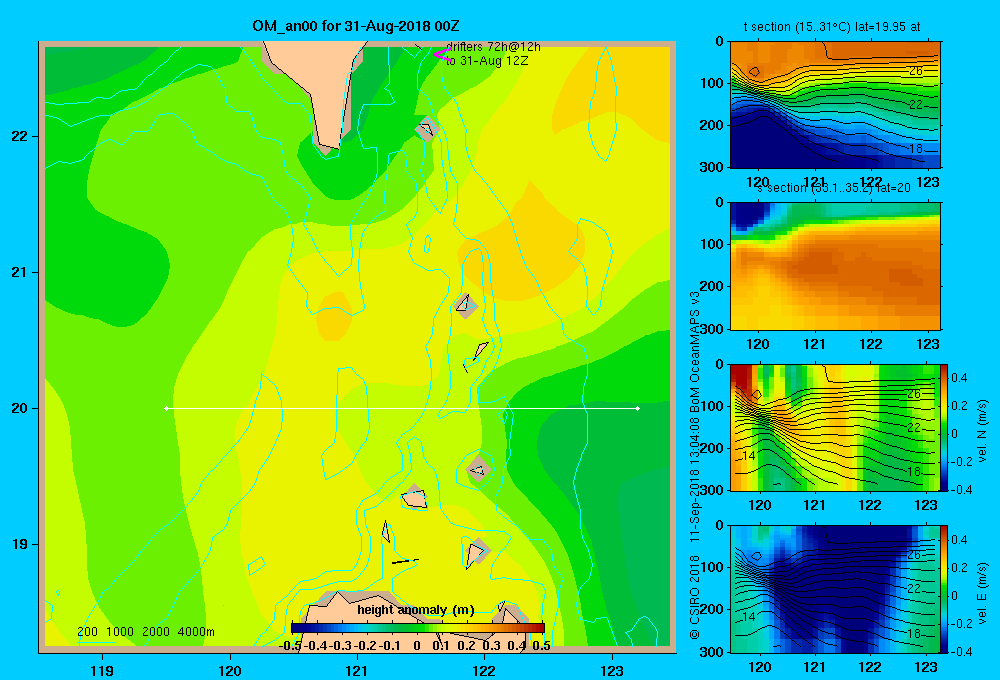1000x680 pixels.
Task: Select the magenta drifter track marker
Action: coord(442,55)
